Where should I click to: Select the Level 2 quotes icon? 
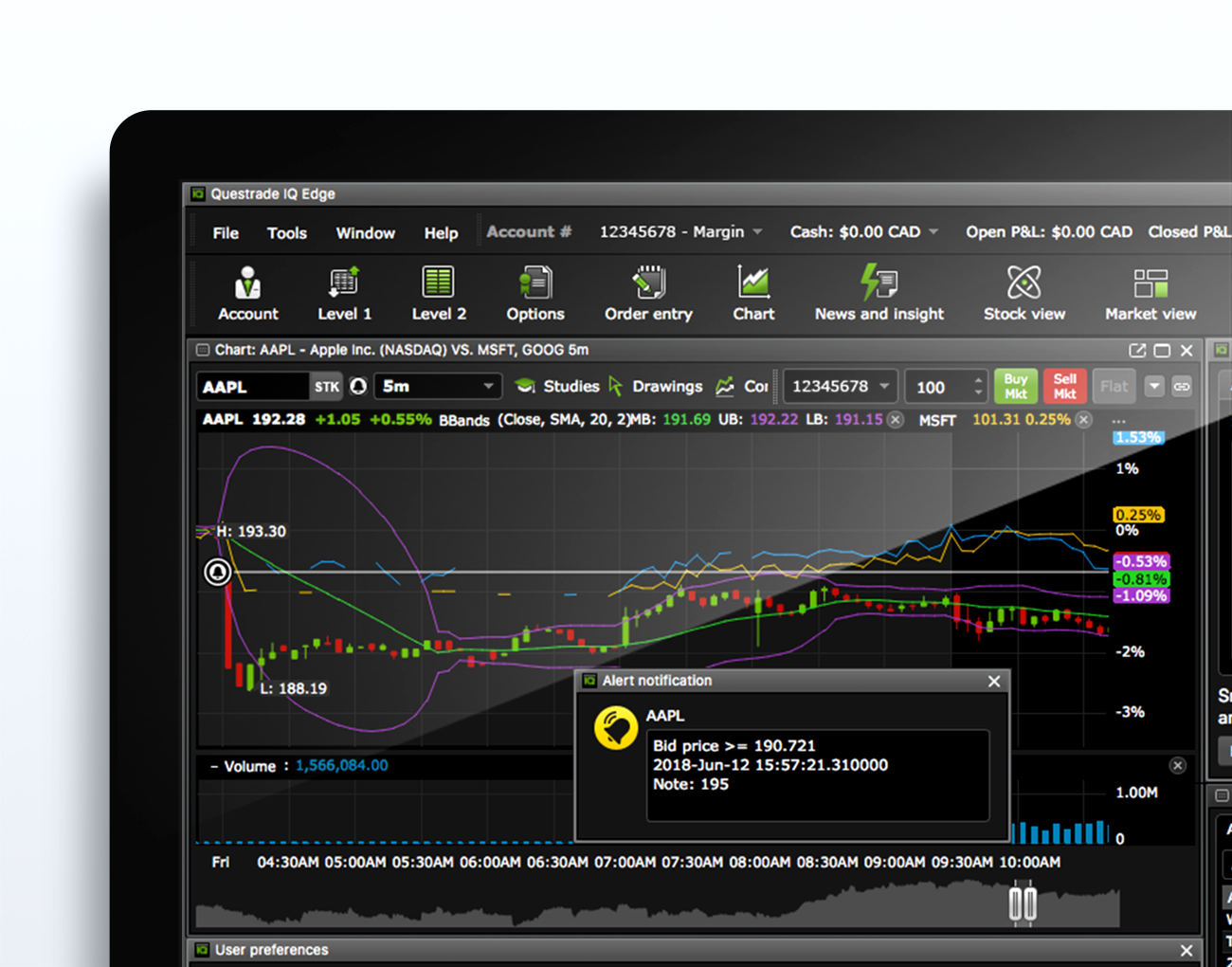point(438,292)
